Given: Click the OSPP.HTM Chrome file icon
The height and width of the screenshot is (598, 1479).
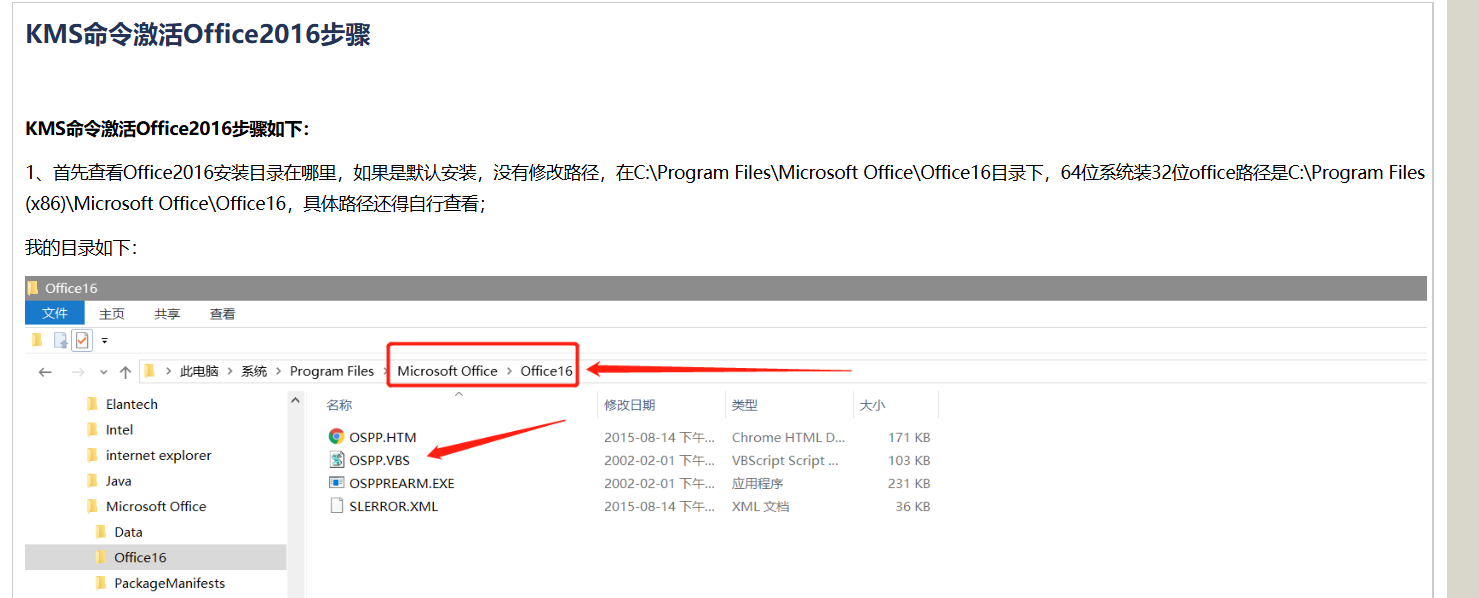Looking at the screenshot, I should coord(336,437).
